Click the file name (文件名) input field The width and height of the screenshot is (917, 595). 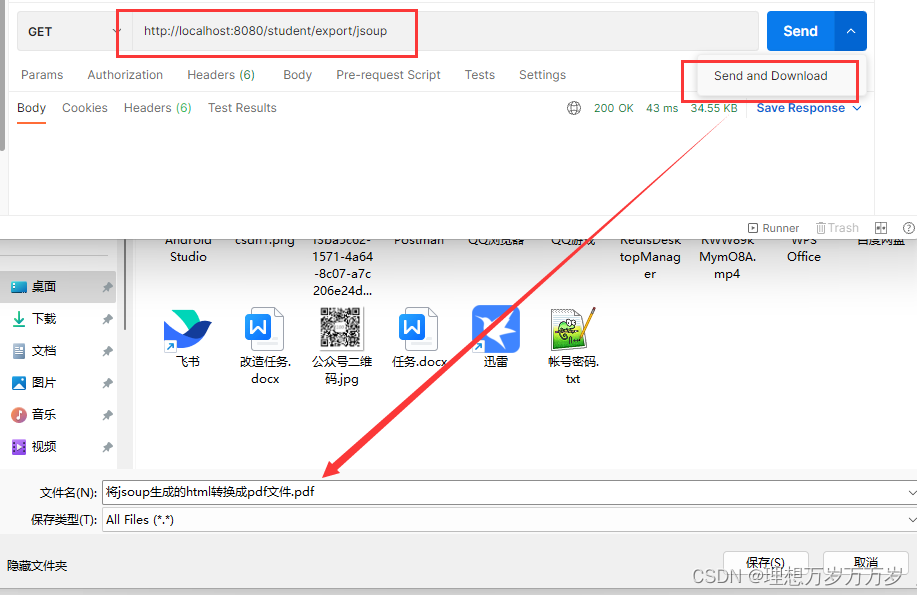(x=505, y=493)
